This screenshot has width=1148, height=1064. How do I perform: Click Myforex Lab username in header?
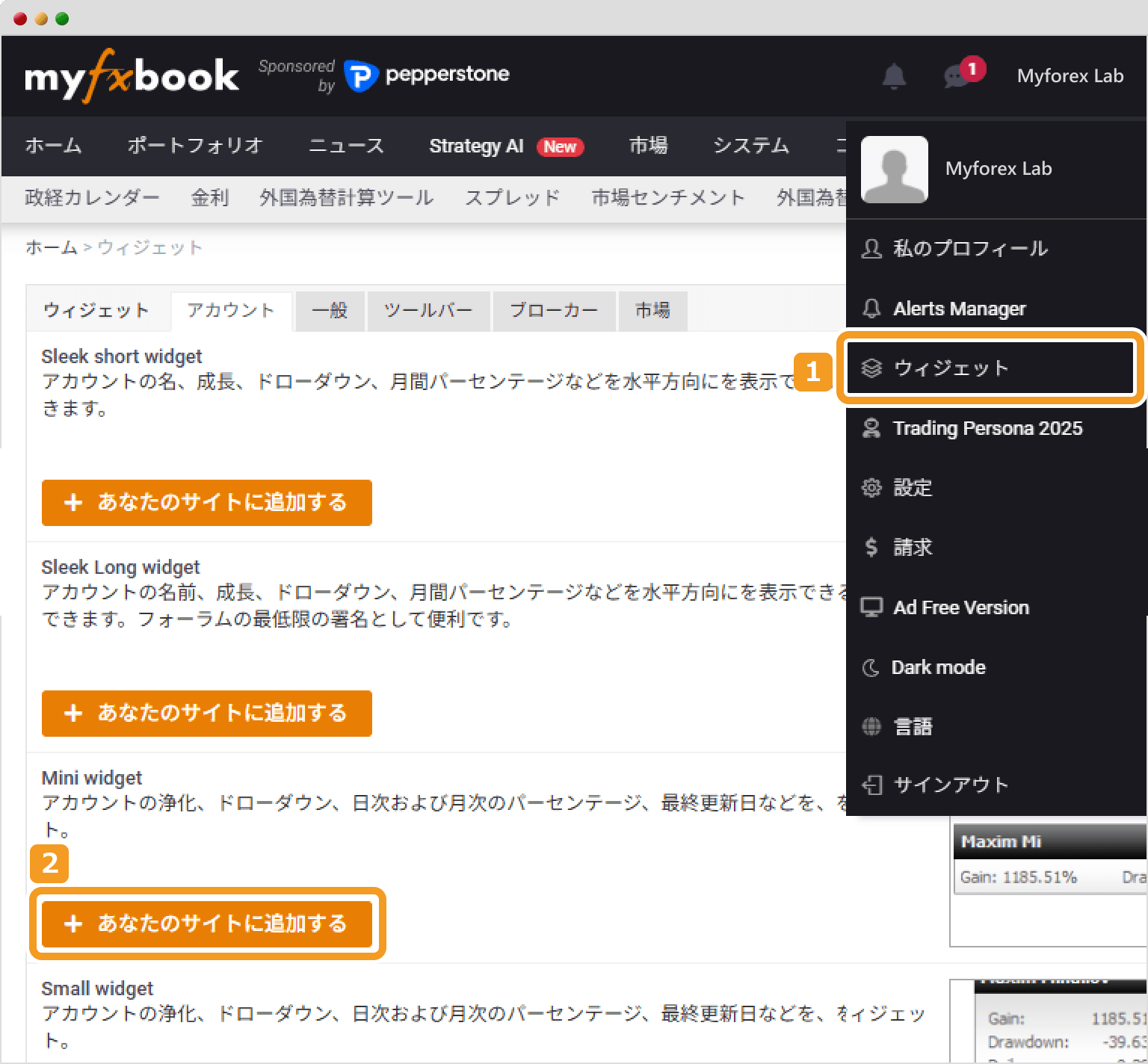(1070, 75)
